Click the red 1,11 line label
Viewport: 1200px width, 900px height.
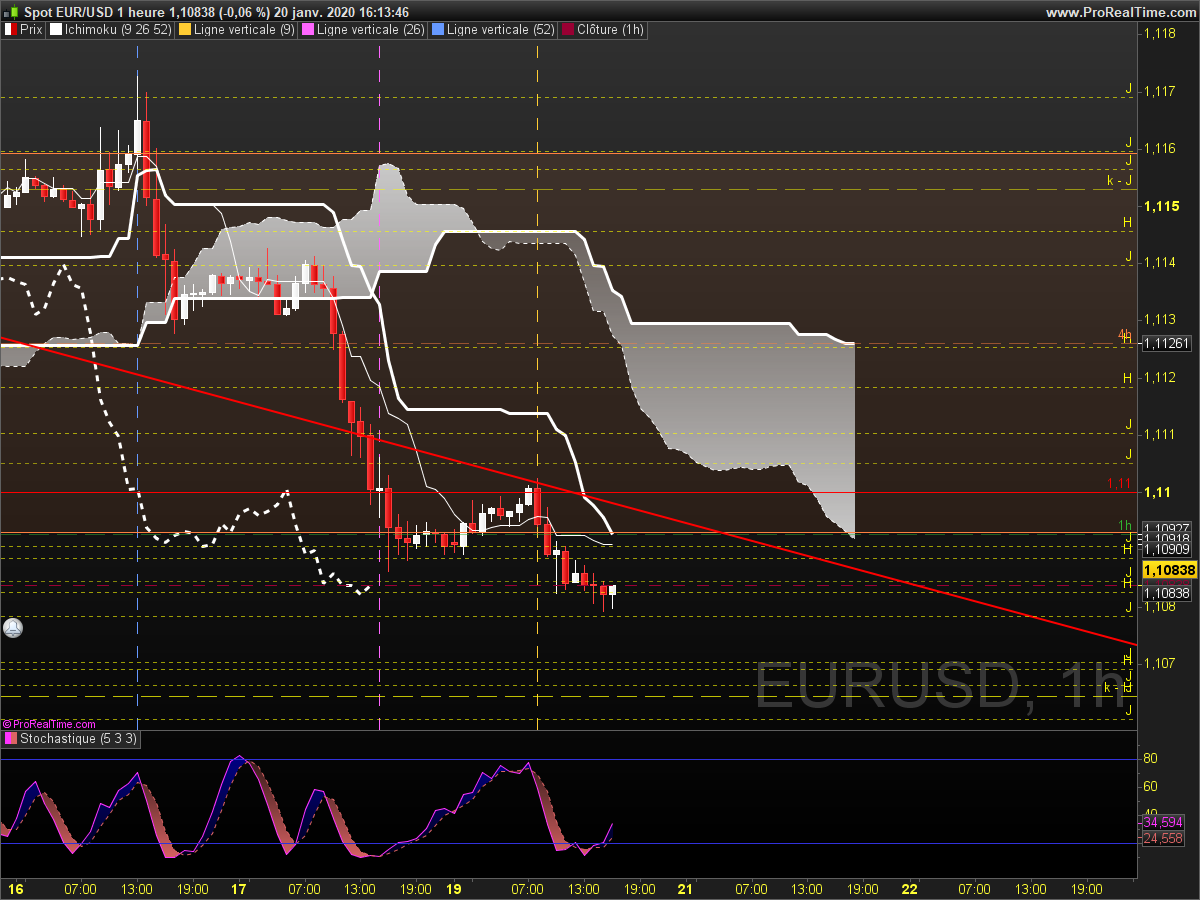pyautogui.click(x=1119, y=484)
